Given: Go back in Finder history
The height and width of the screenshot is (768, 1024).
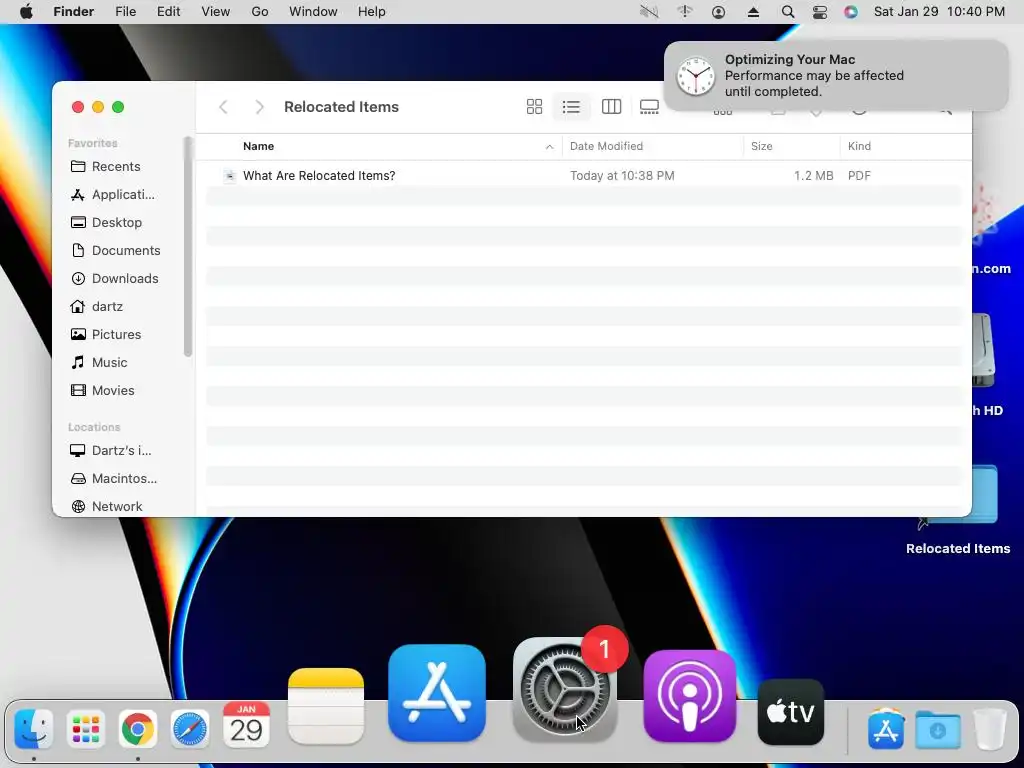Looking at the screenshot, I should click(223, 106).
